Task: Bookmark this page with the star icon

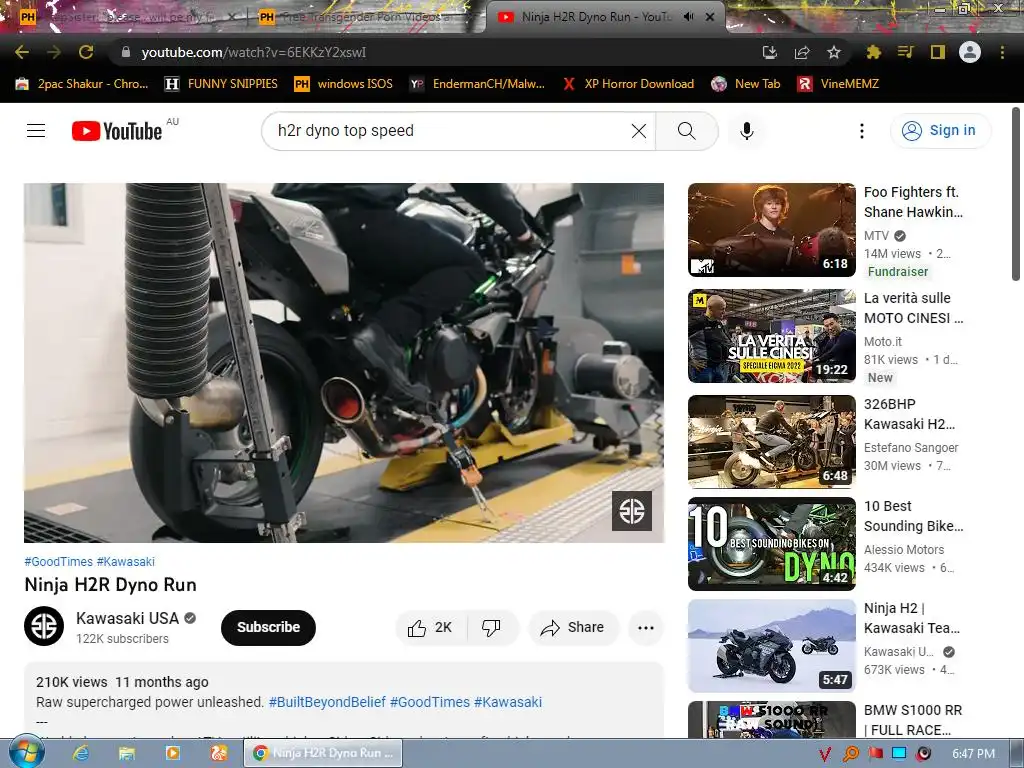Action: coord(834,52)
